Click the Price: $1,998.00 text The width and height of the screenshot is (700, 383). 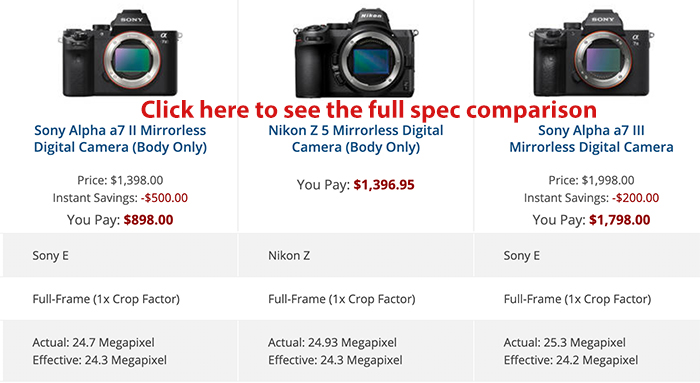pos(591,180)
